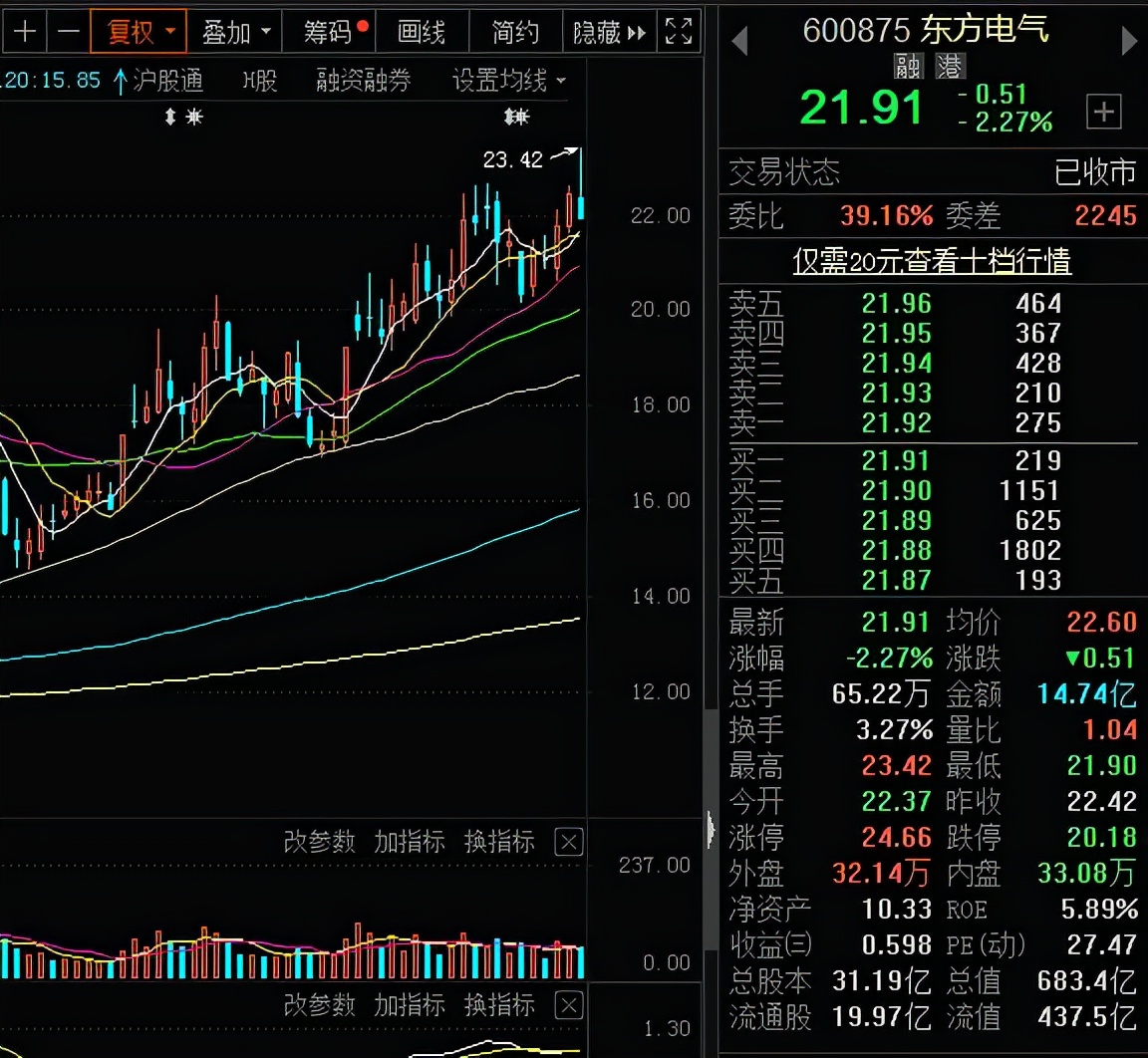Click 改参数 in the bottom indicator panel
The width and height of the screenshot is (1148, 1058).
click(319, 1004)
